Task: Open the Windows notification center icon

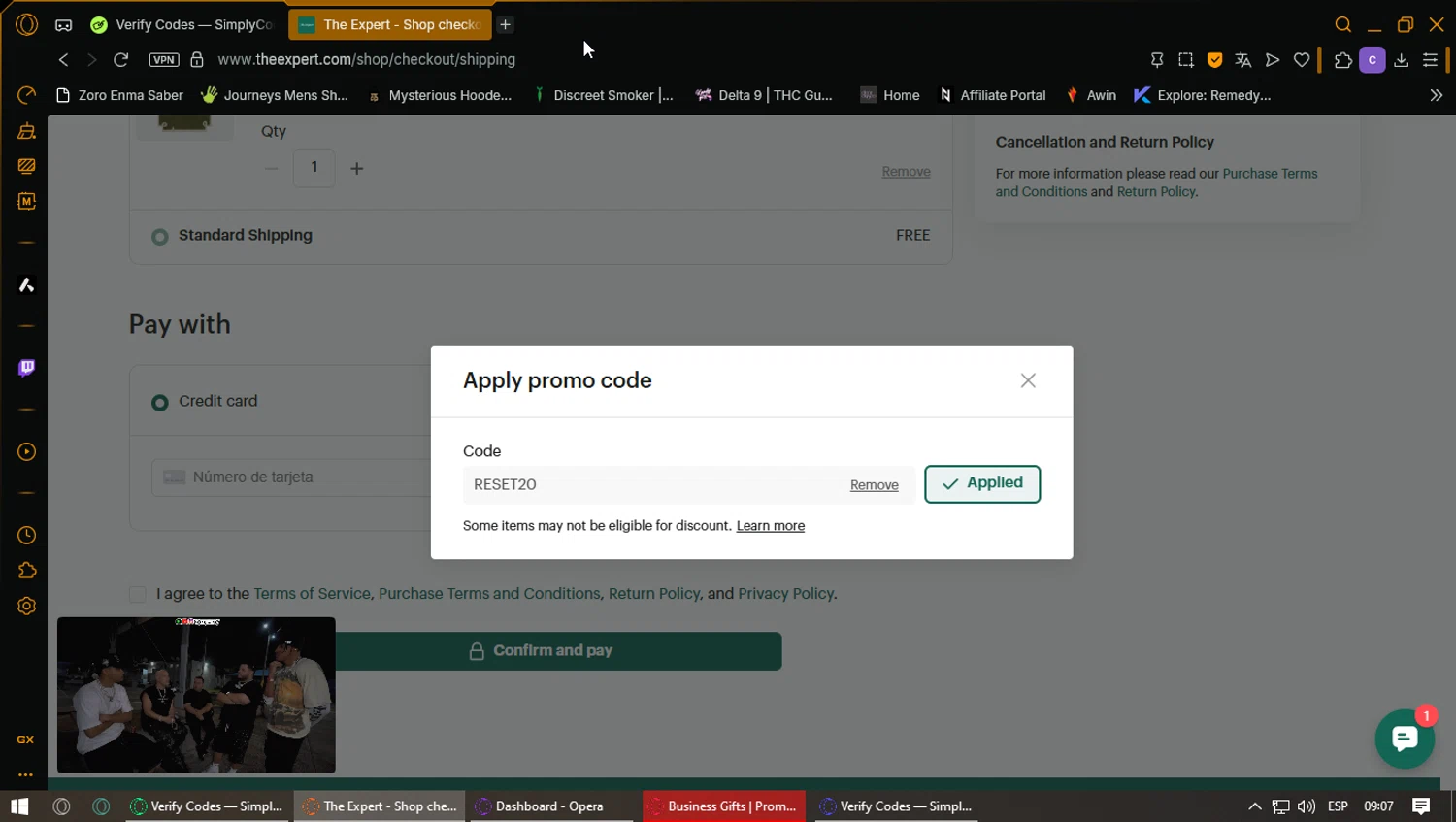Action: click(1421, 806)
